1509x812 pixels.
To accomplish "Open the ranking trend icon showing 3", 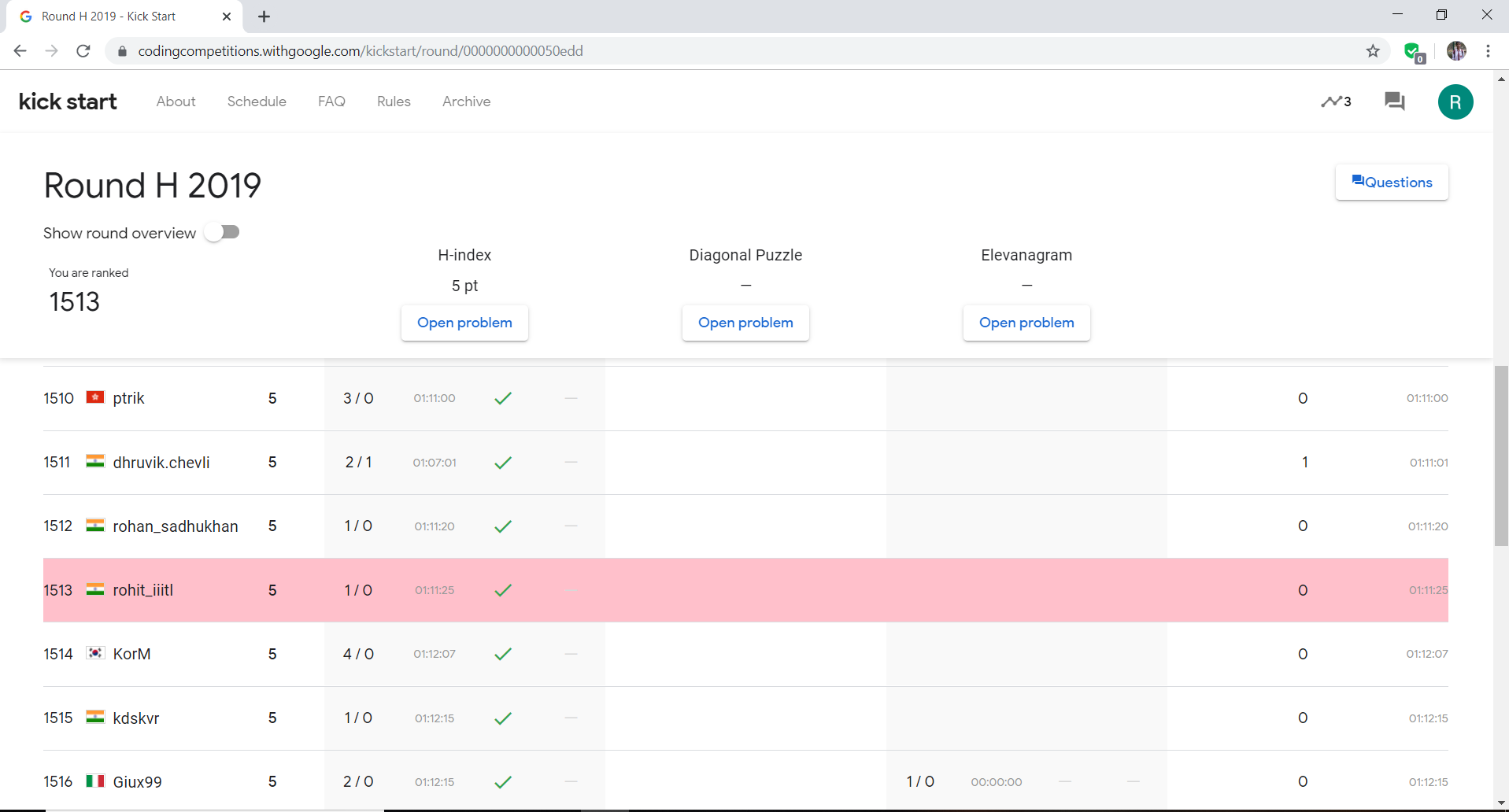I will coord(1336,101).
